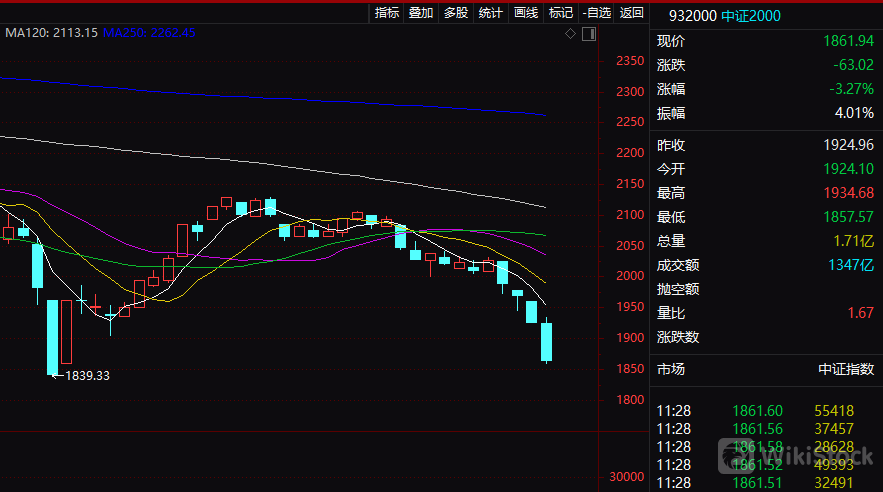Click the 标记 mark button

560,13
